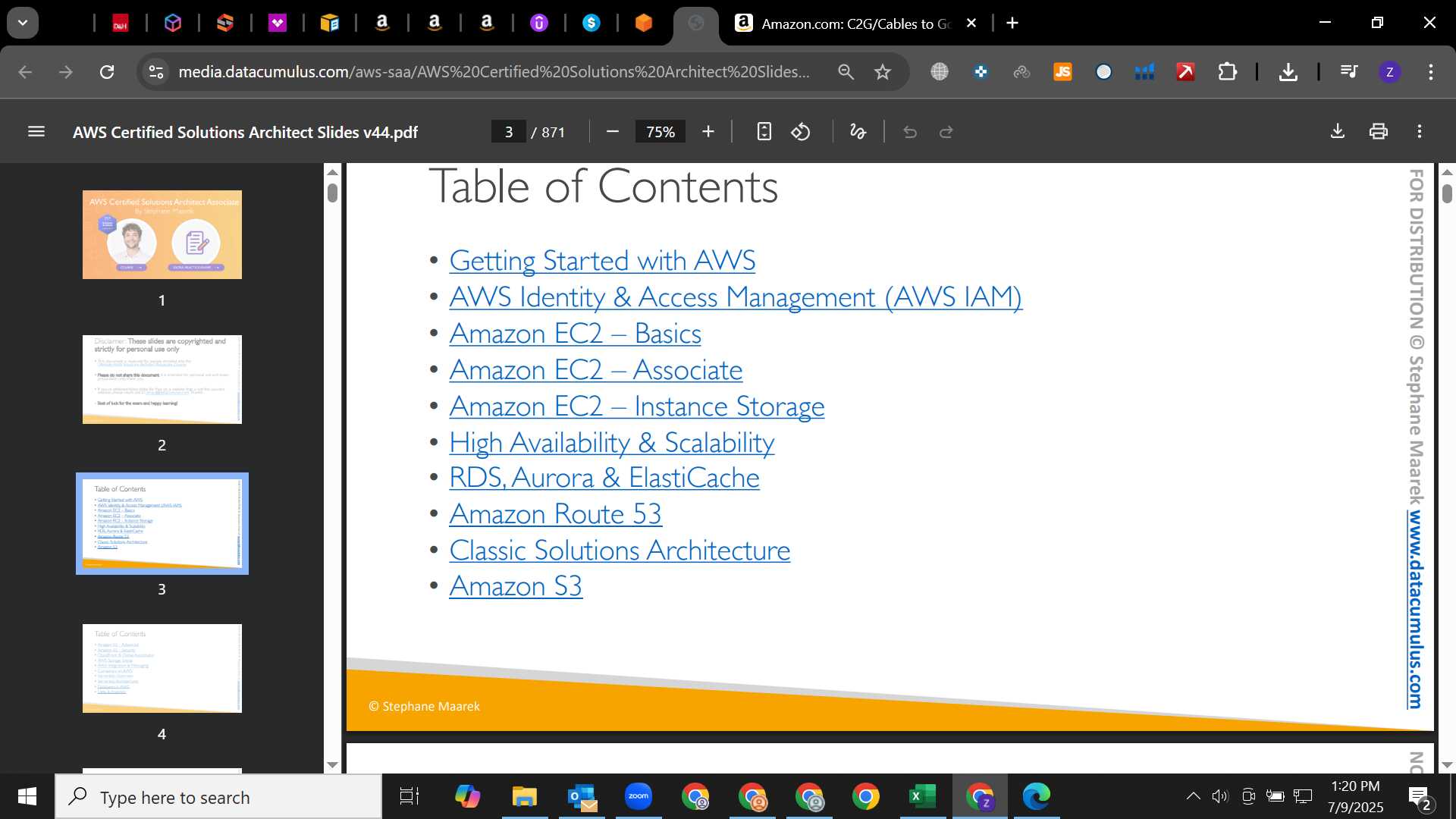Open the volume control in tray
1456x819 pixels.
coord(1219,796)
